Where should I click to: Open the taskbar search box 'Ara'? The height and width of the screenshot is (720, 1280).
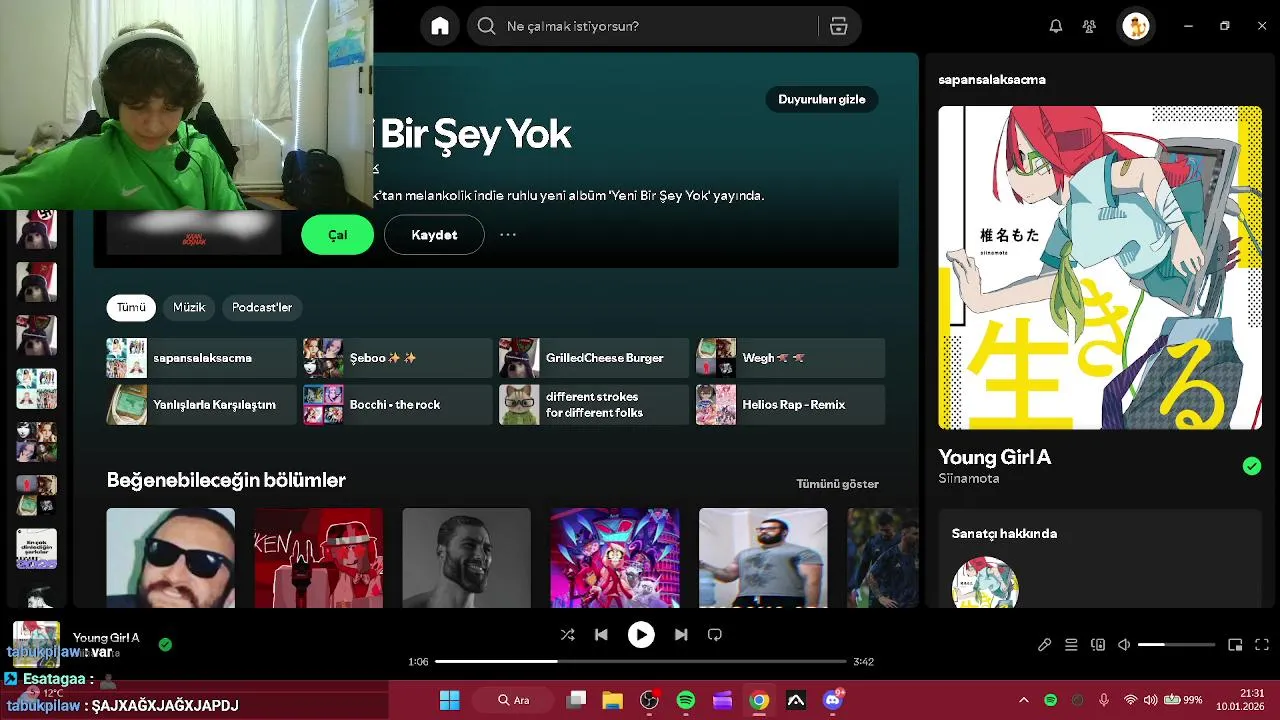pyautogui.click(x=514, y=700)
